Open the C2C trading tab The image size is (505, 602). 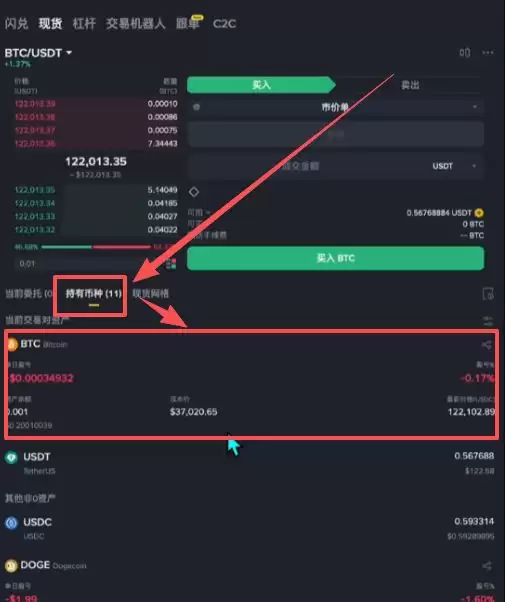coord(224,24)
